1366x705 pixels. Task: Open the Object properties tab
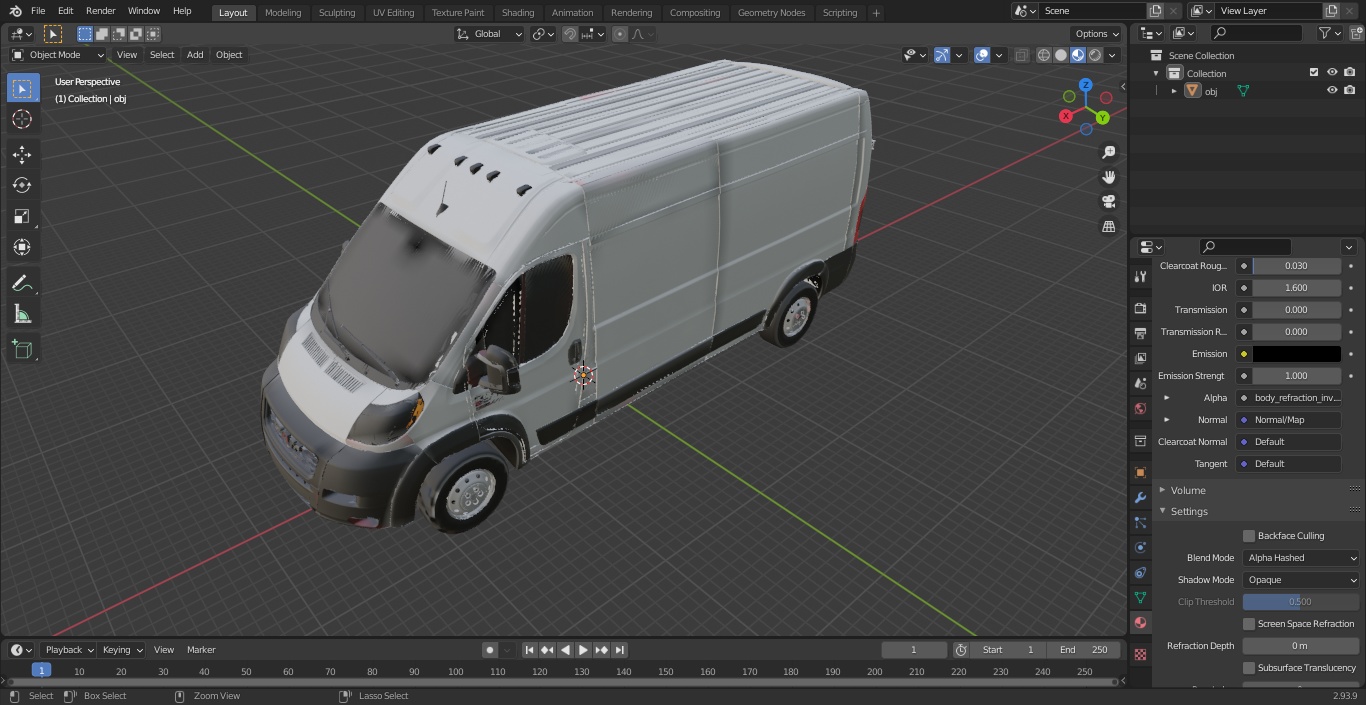1140,472
